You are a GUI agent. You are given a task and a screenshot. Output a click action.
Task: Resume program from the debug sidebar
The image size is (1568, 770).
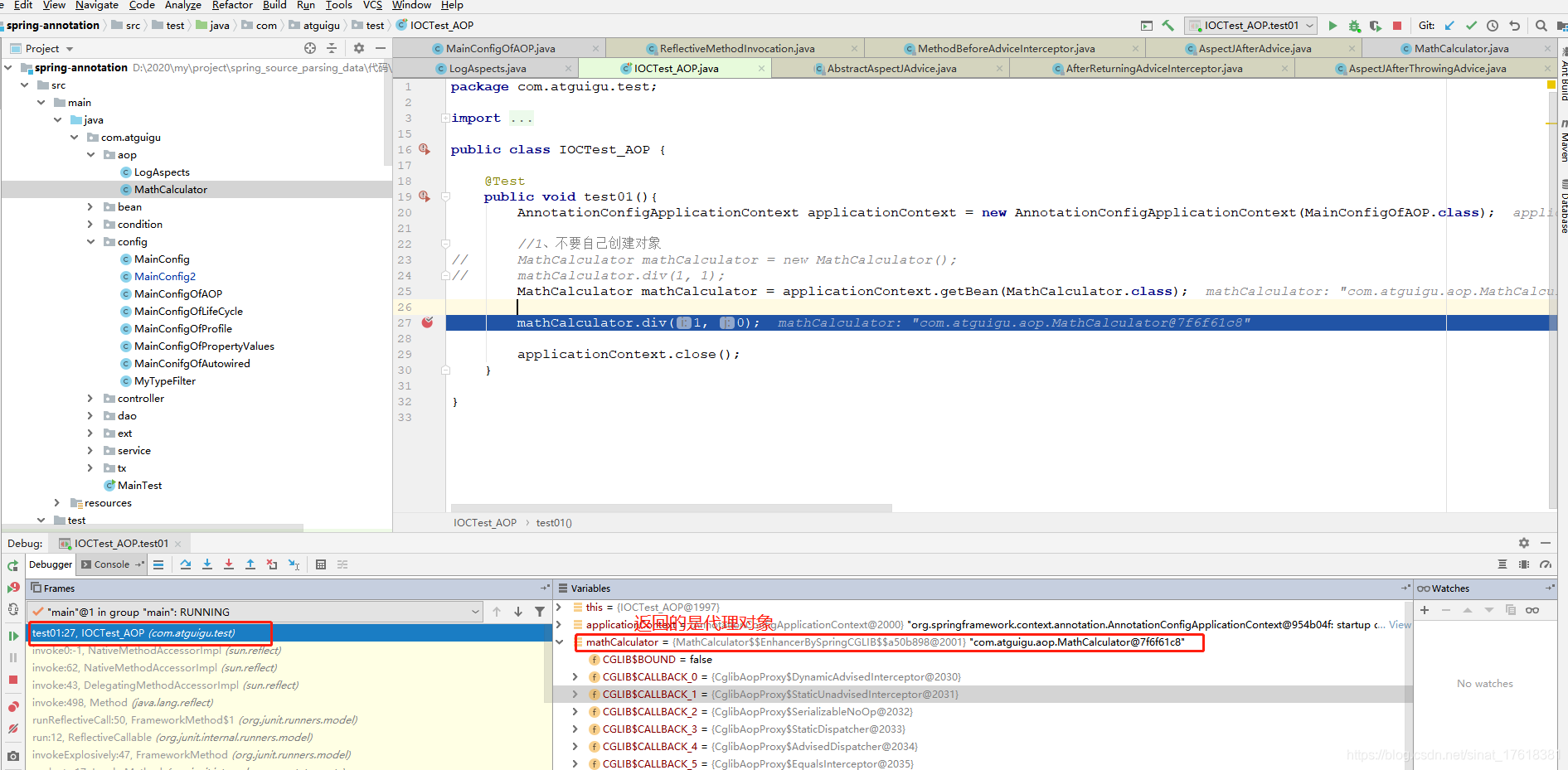[x=13, y=636]
